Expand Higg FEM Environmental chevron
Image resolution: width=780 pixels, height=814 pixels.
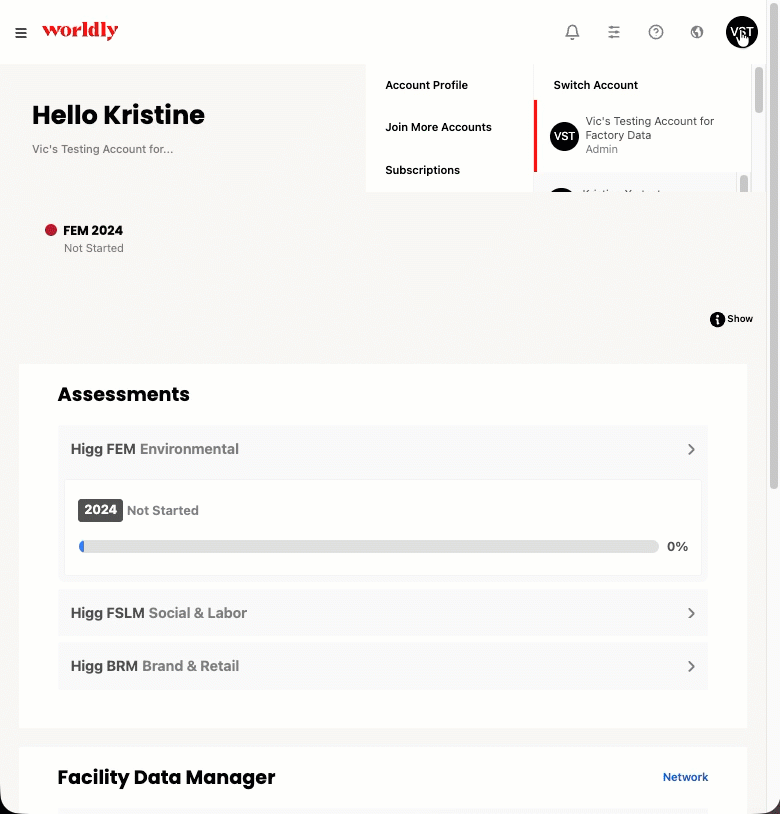[691, 450]
